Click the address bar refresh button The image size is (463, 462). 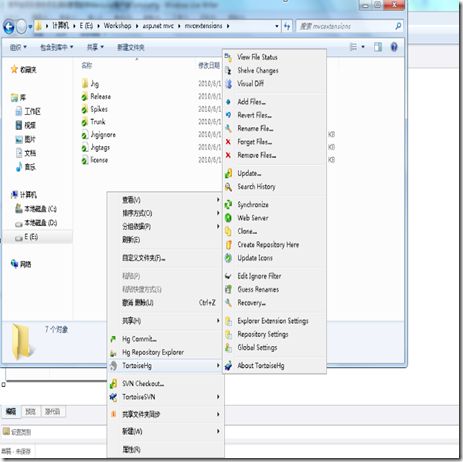coord(287,26)
